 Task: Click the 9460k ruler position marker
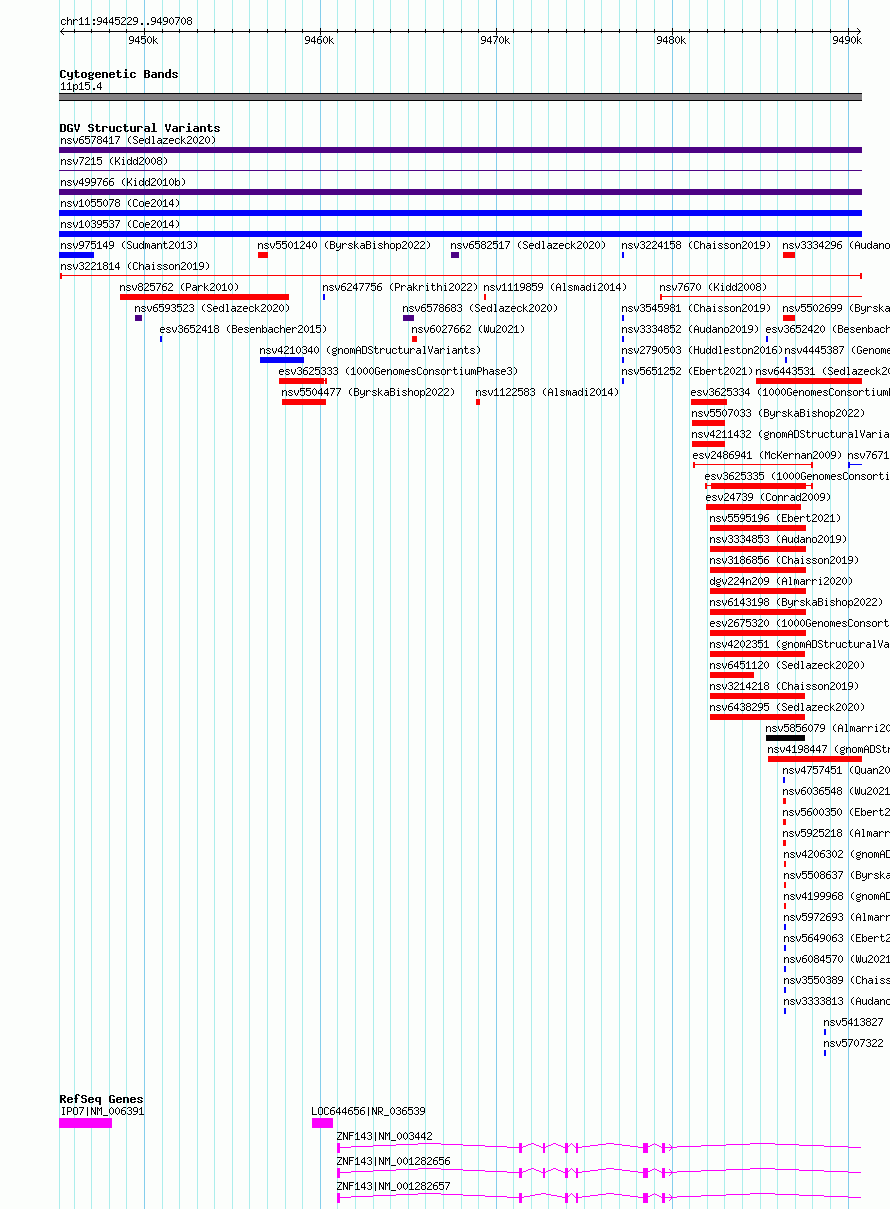[x=319, y=40]
